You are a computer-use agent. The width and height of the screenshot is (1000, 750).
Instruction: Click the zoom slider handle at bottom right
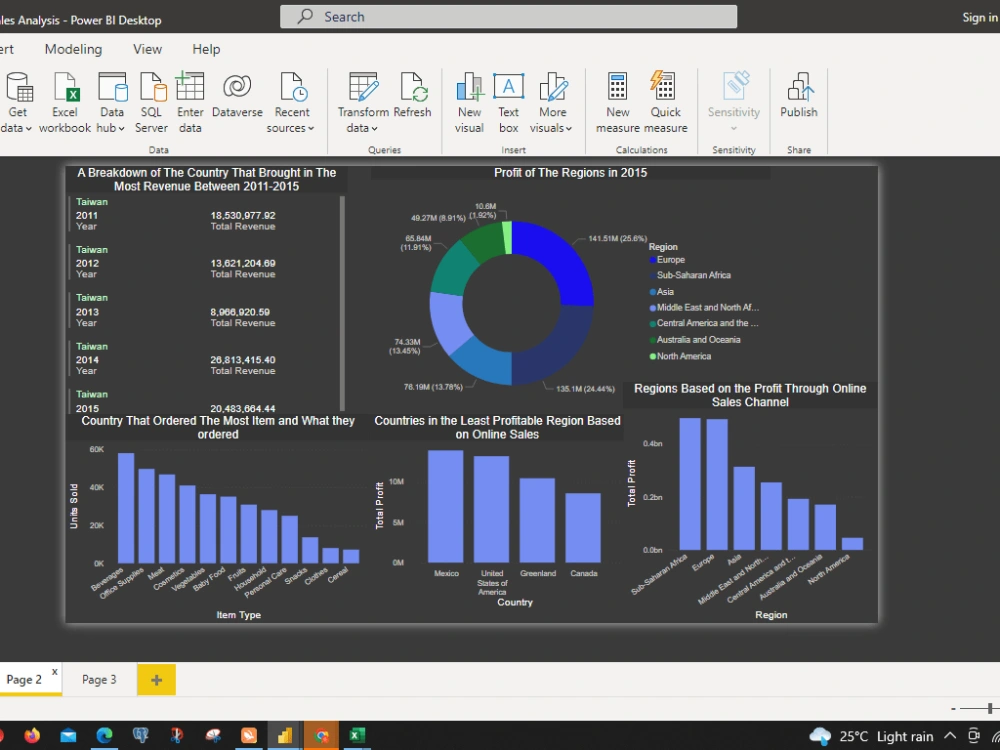tap(990, 708)
